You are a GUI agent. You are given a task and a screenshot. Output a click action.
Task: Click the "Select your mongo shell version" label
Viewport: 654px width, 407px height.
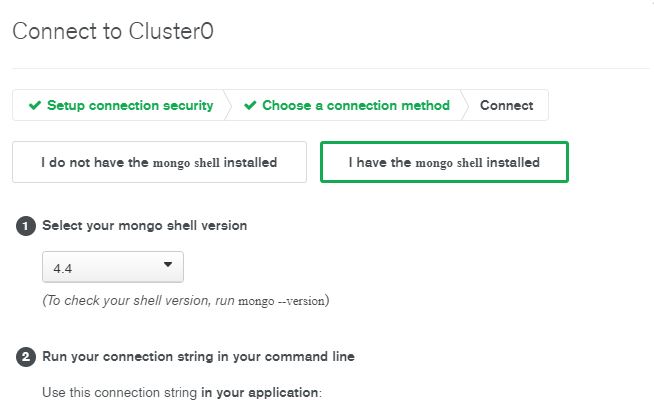[x=144, y=226]
